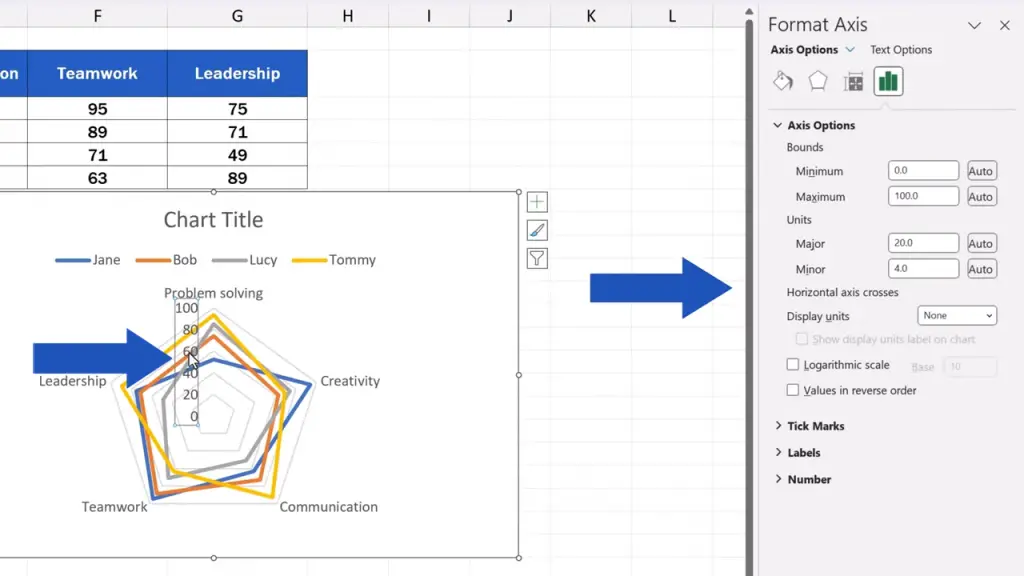Image resolution: width=1024 pixels, height=576 pixels.
Task: Select the Chart Title text
Action: 214,220
